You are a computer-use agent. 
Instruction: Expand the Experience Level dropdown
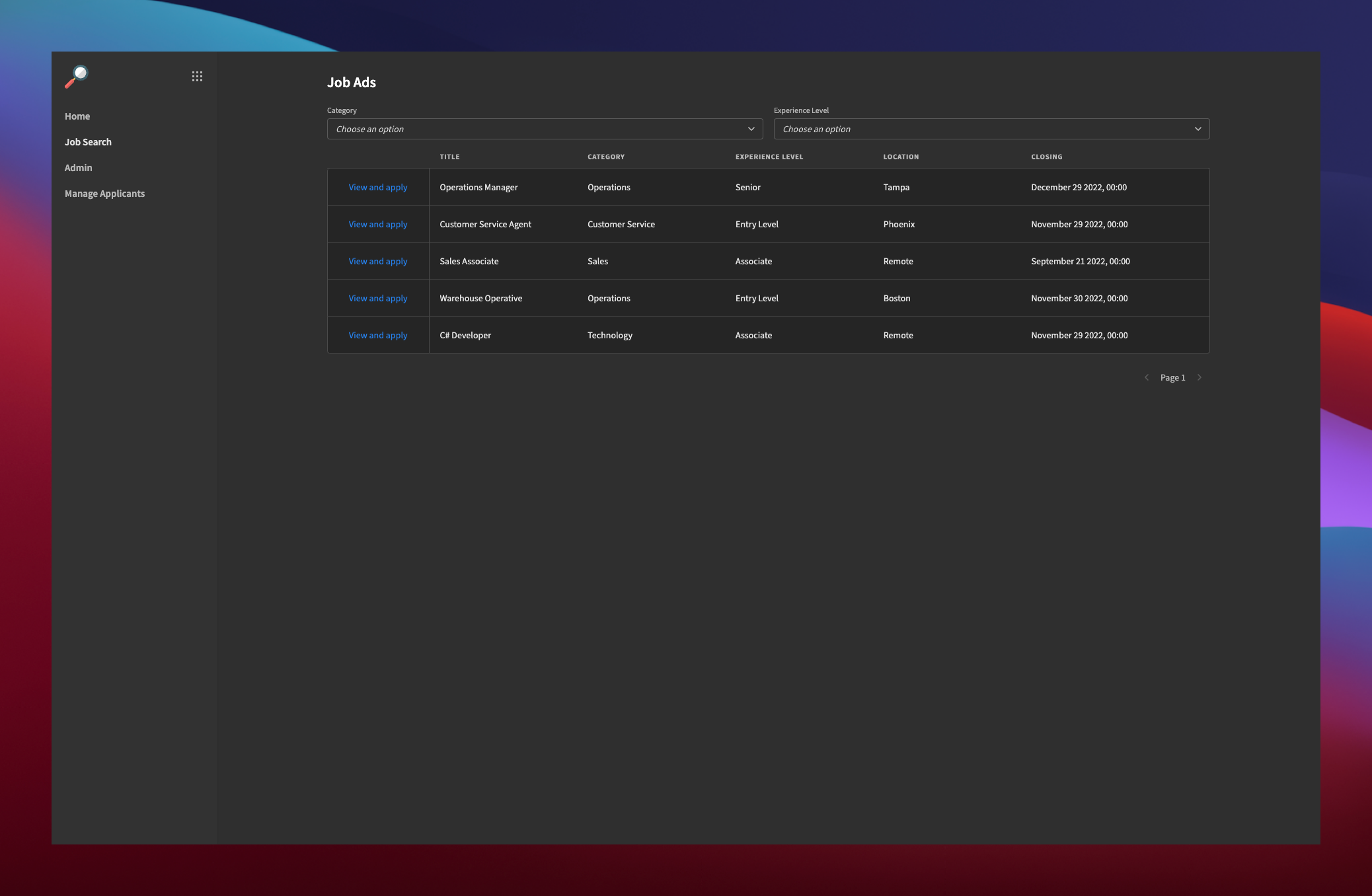coord(991,129)
